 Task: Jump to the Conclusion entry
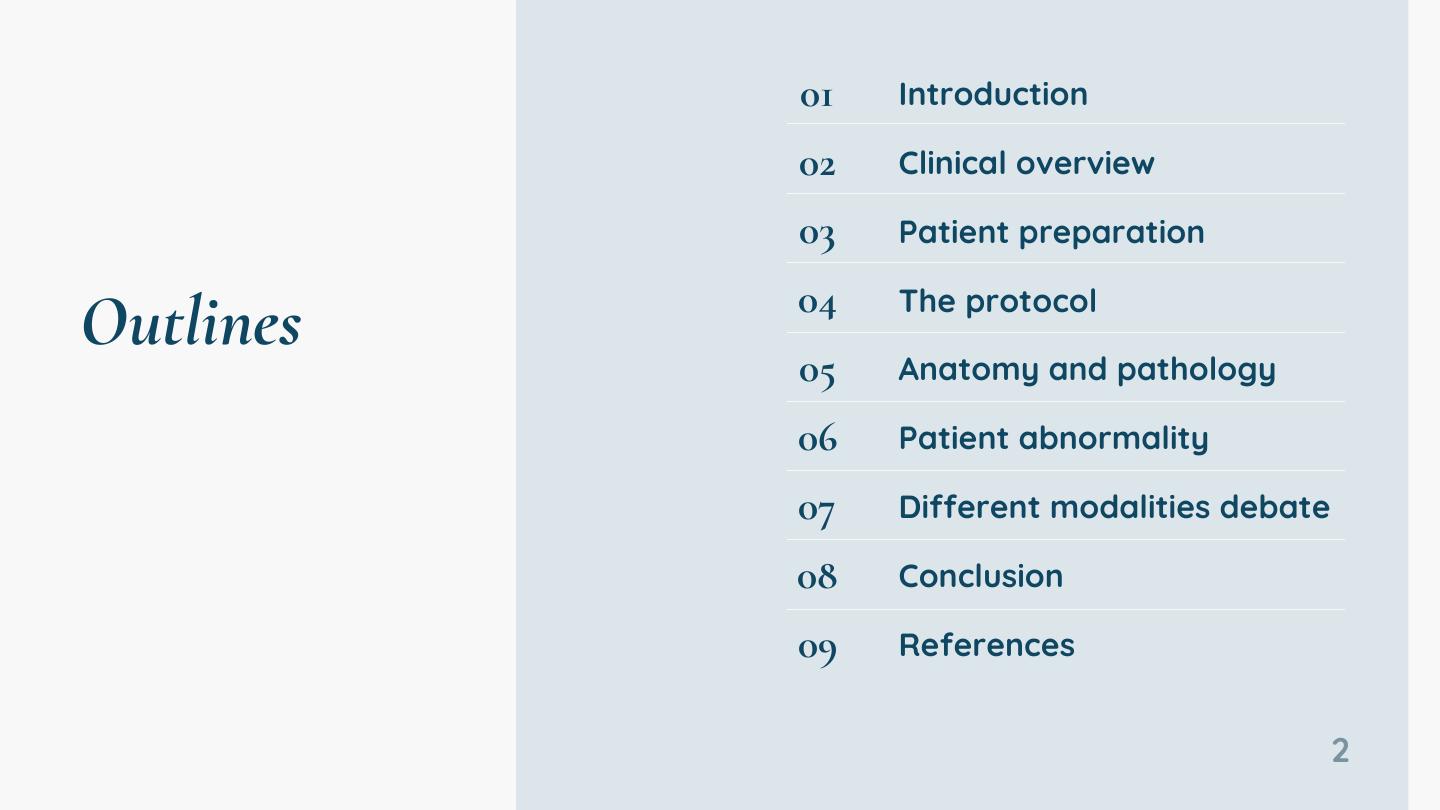(x=980, y=576)
